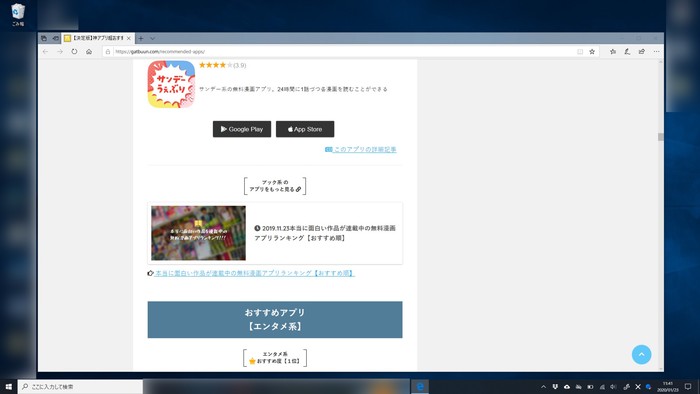Click the volume speaker tray icon

coord(613,387)
